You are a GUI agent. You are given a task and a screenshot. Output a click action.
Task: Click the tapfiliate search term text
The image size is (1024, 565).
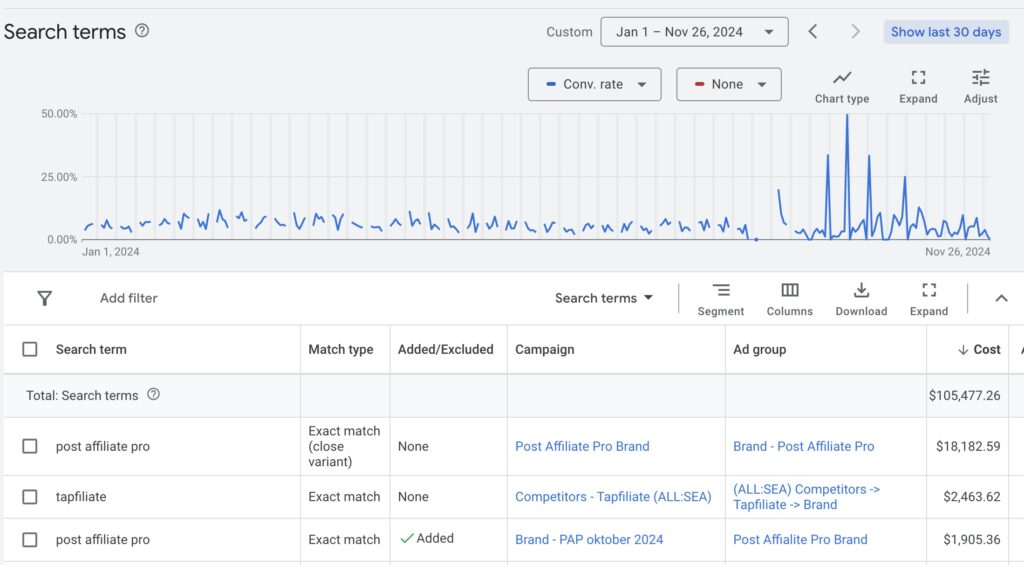coord(81,497)
